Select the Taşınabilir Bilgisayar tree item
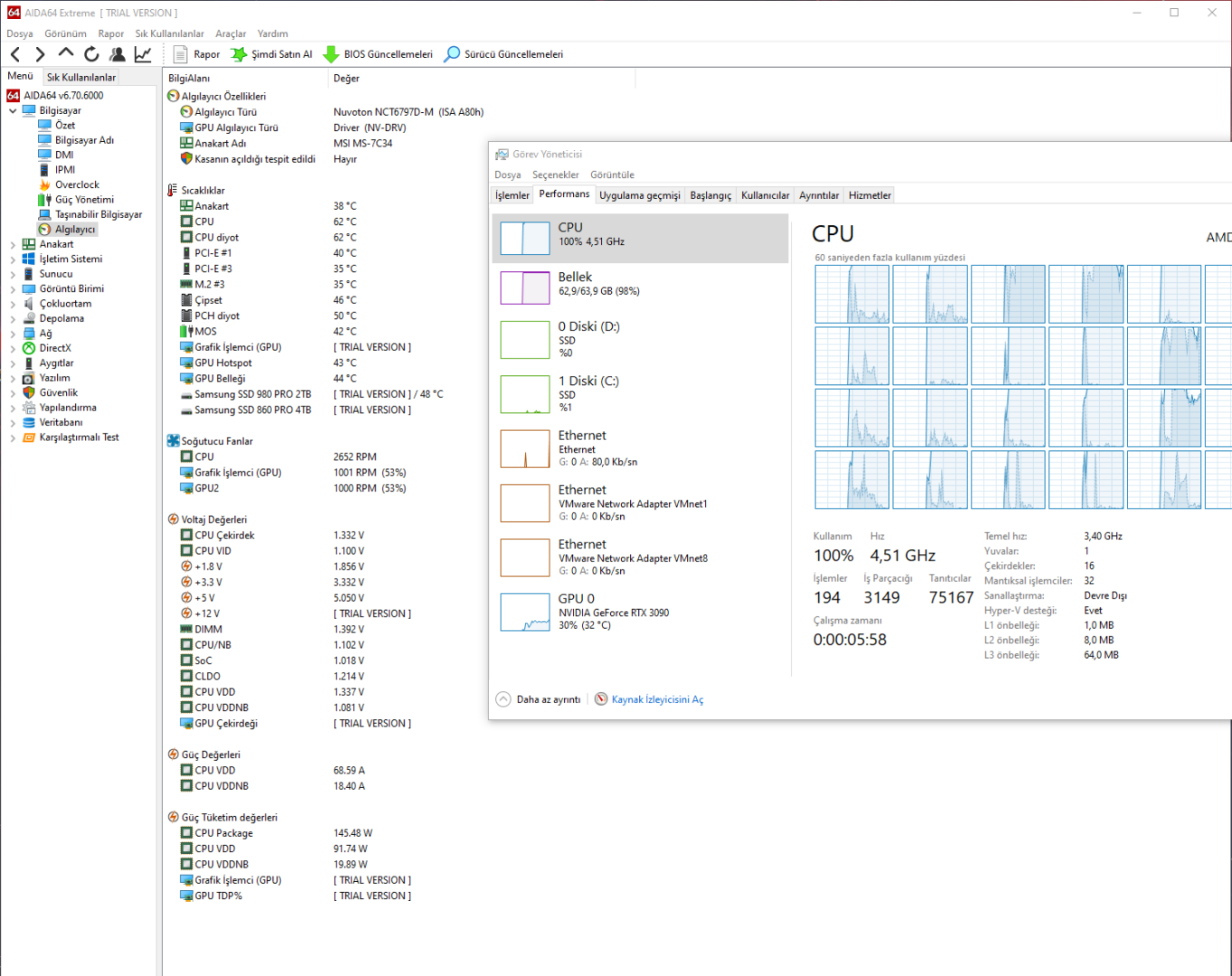This screenshot has height=976, width=1232. click(99, 214)
